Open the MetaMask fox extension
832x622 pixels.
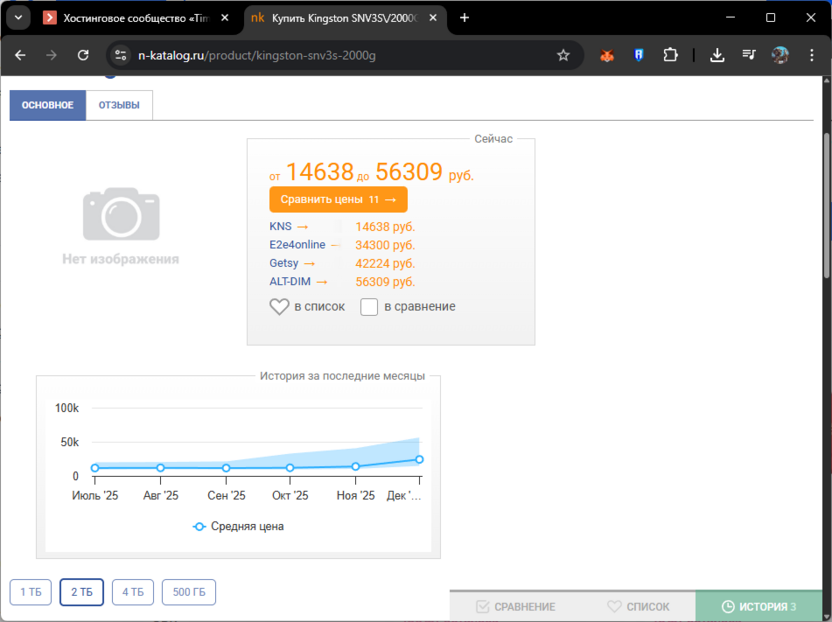[x=607, y=55]
